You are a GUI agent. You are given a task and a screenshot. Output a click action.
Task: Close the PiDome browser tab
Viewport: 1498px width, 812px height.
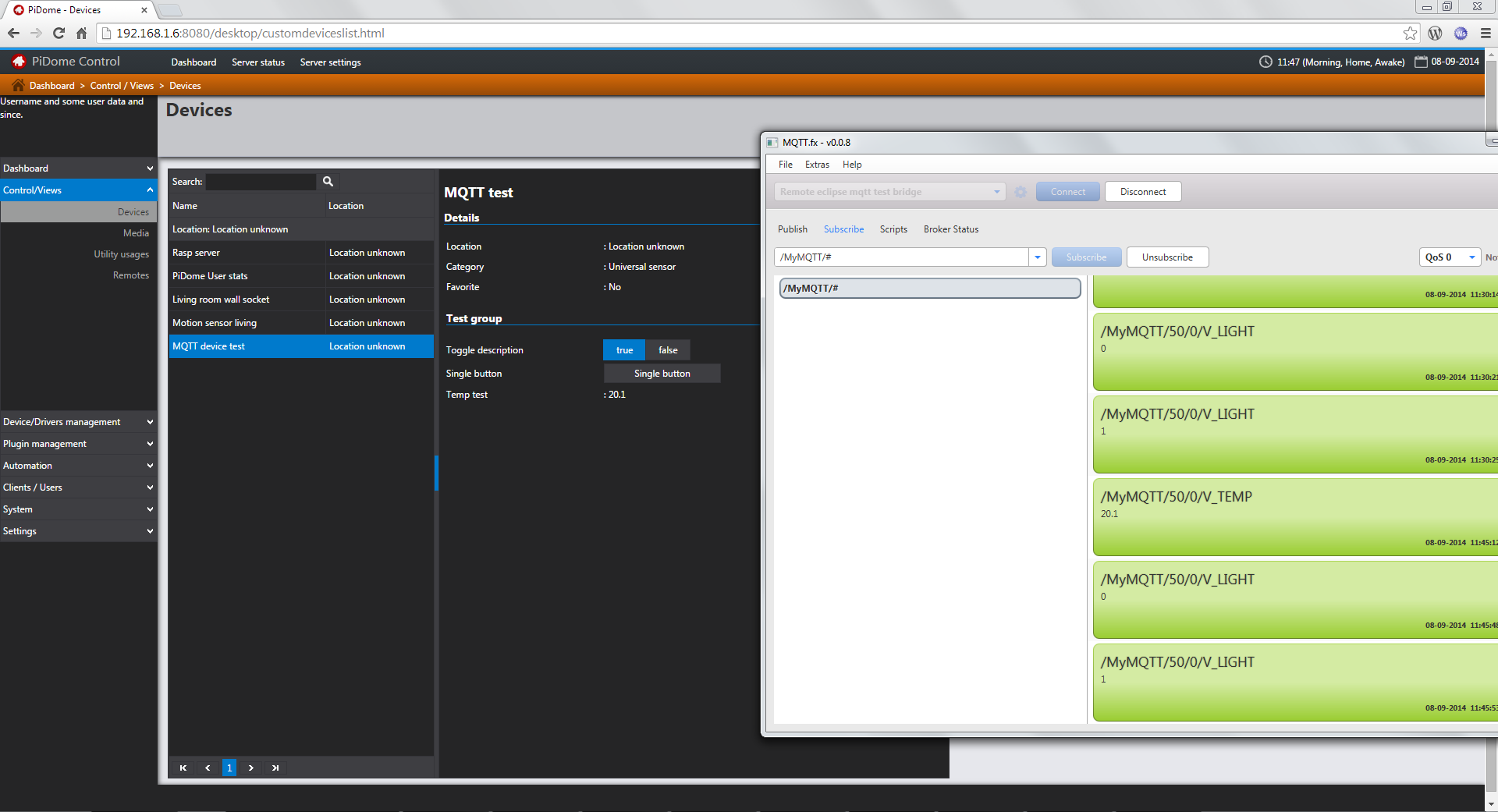tap(144, 10)
